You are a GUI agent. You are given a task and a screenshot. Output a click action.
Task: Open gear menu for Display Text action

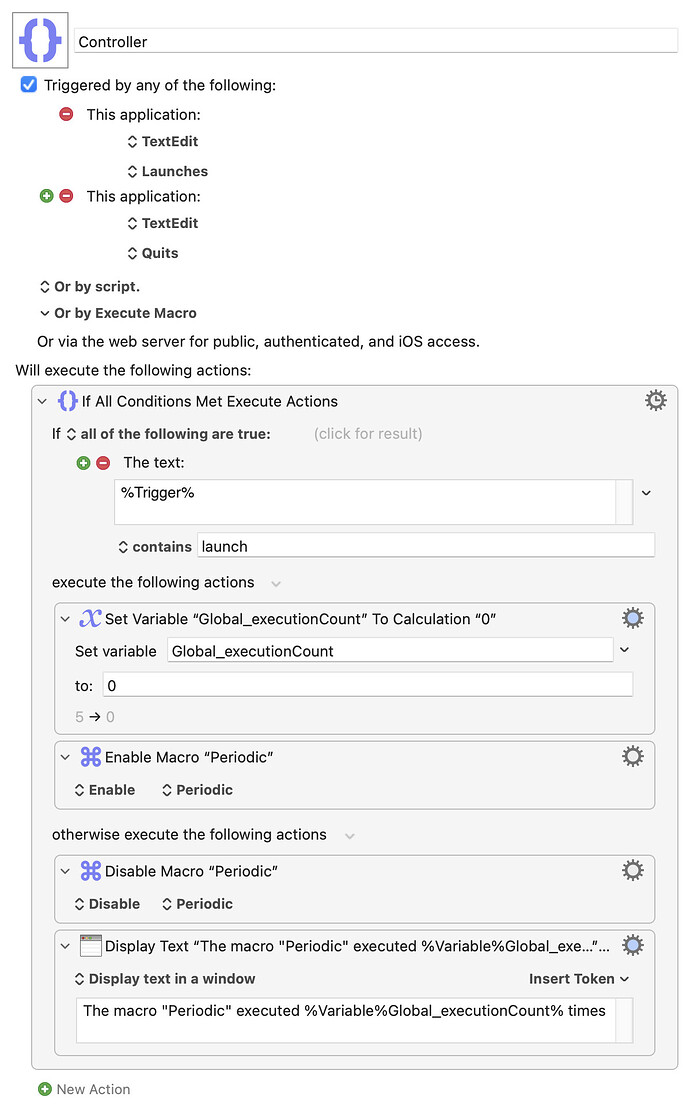coord(632,945)
